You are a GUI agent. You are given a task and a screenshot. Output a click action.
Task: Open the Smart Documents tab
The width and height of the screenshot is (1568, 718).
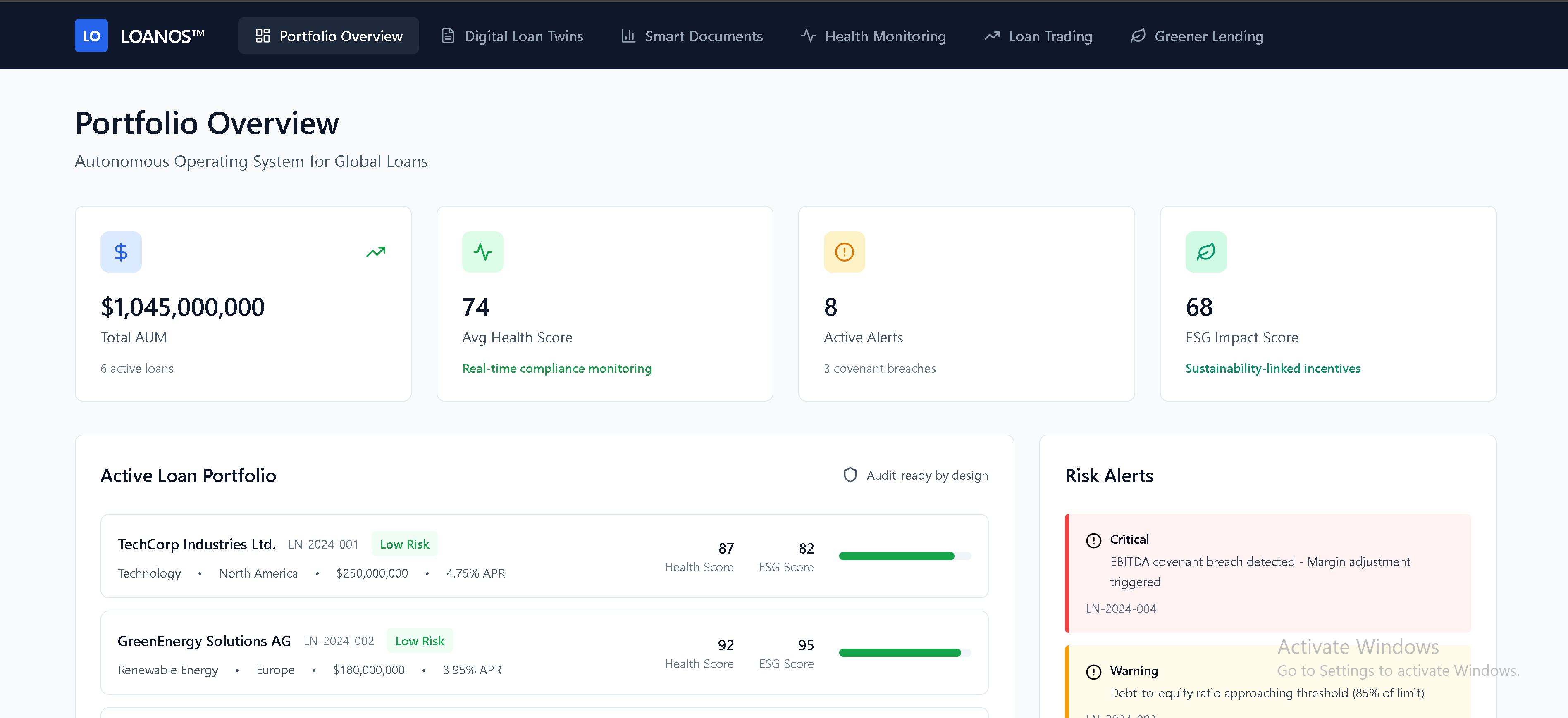click(x=692, y=36)
